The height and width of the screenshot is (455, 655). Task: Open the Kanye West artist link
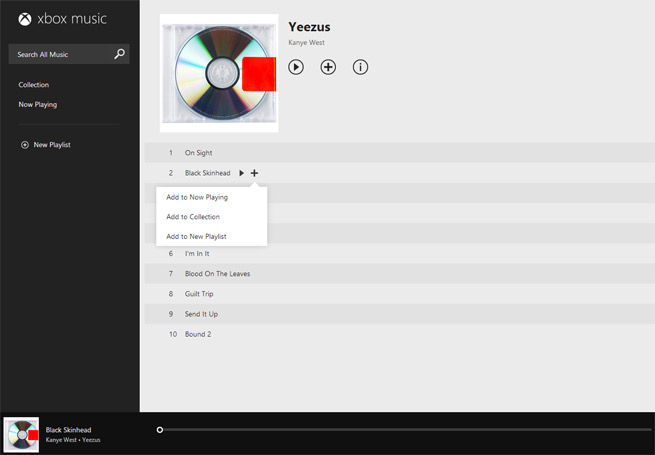point(306,43)
